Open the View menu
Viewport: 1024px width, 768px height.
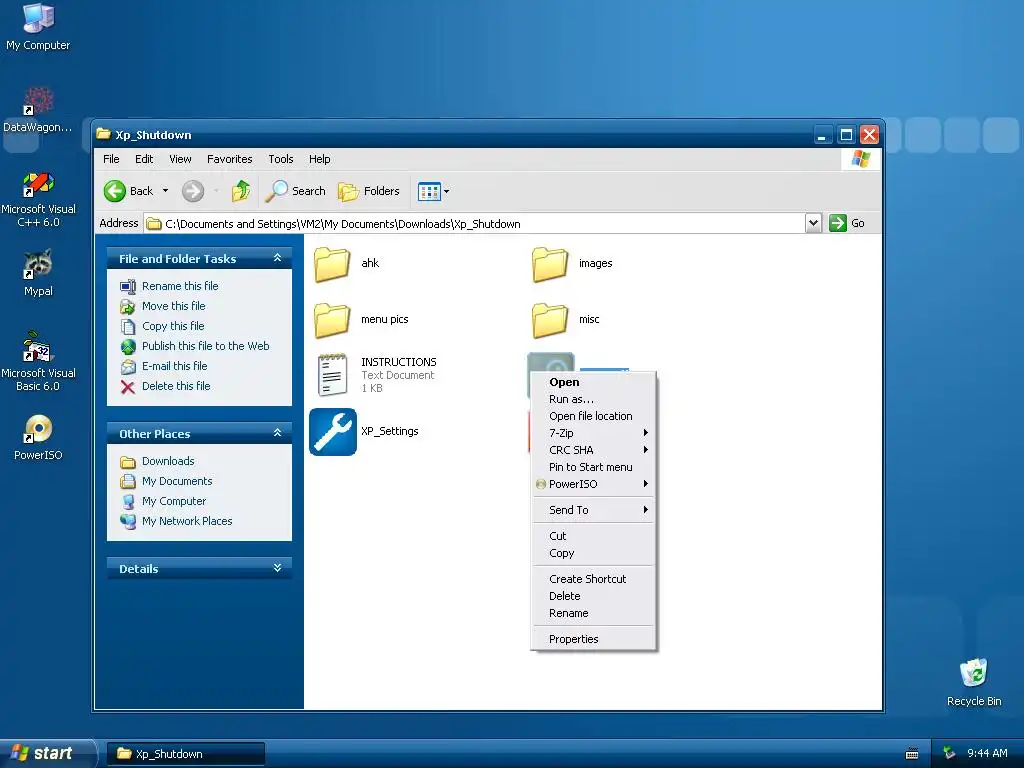tap(180, 159)
